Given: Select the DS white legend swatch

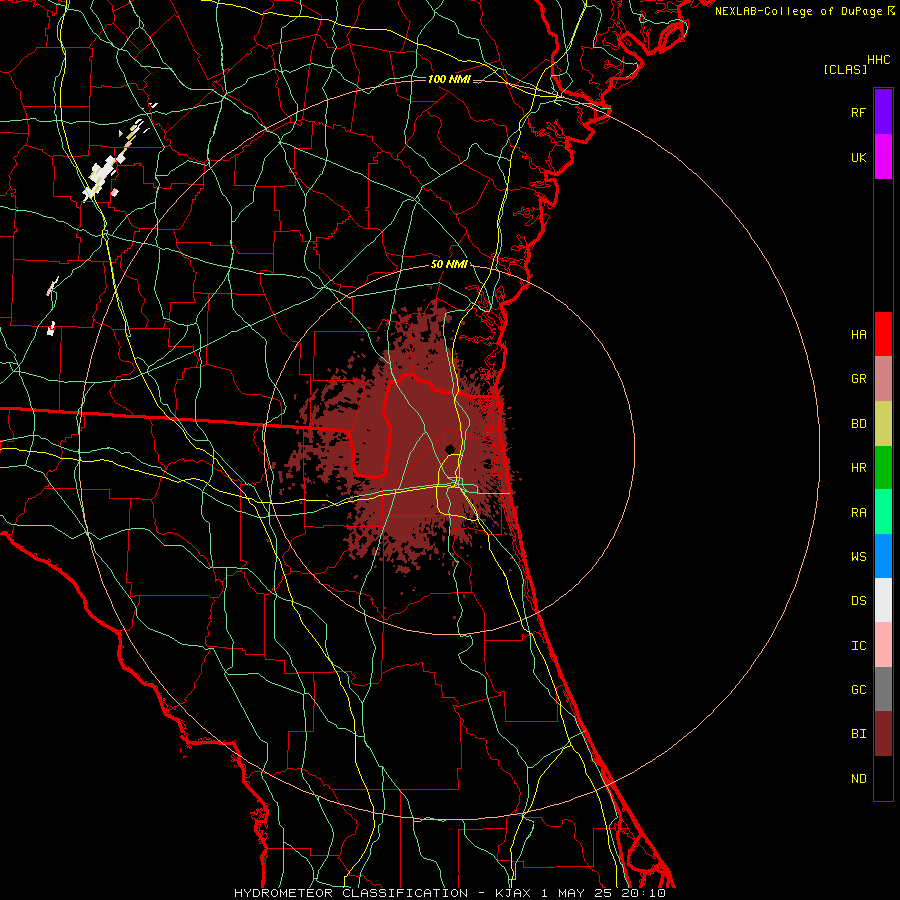Looking at the screenshot, I should [x=883, y=600].
